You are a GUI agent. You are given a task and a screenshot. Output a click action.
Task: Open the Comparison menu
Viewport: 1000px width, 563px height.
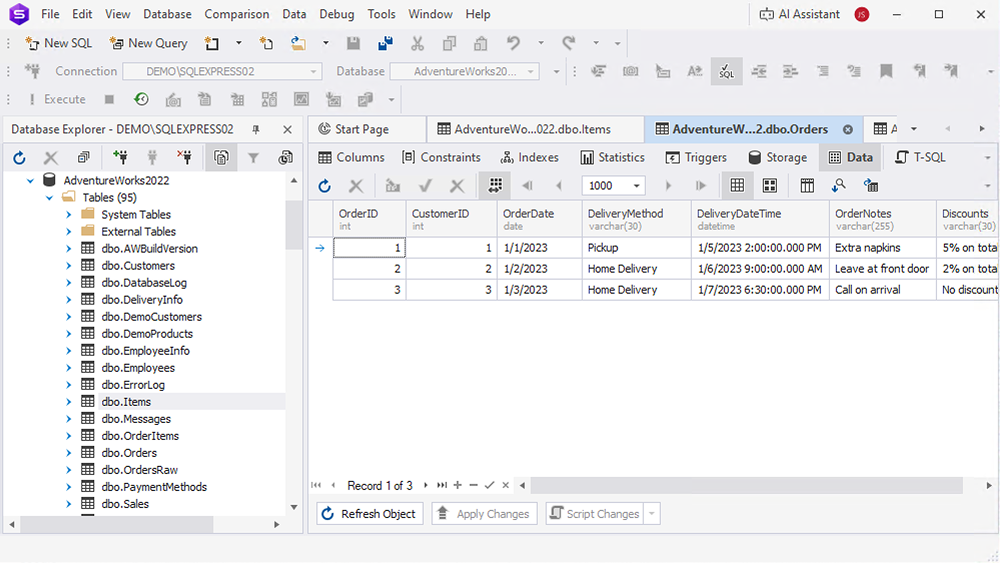click(x=236, y=14)
